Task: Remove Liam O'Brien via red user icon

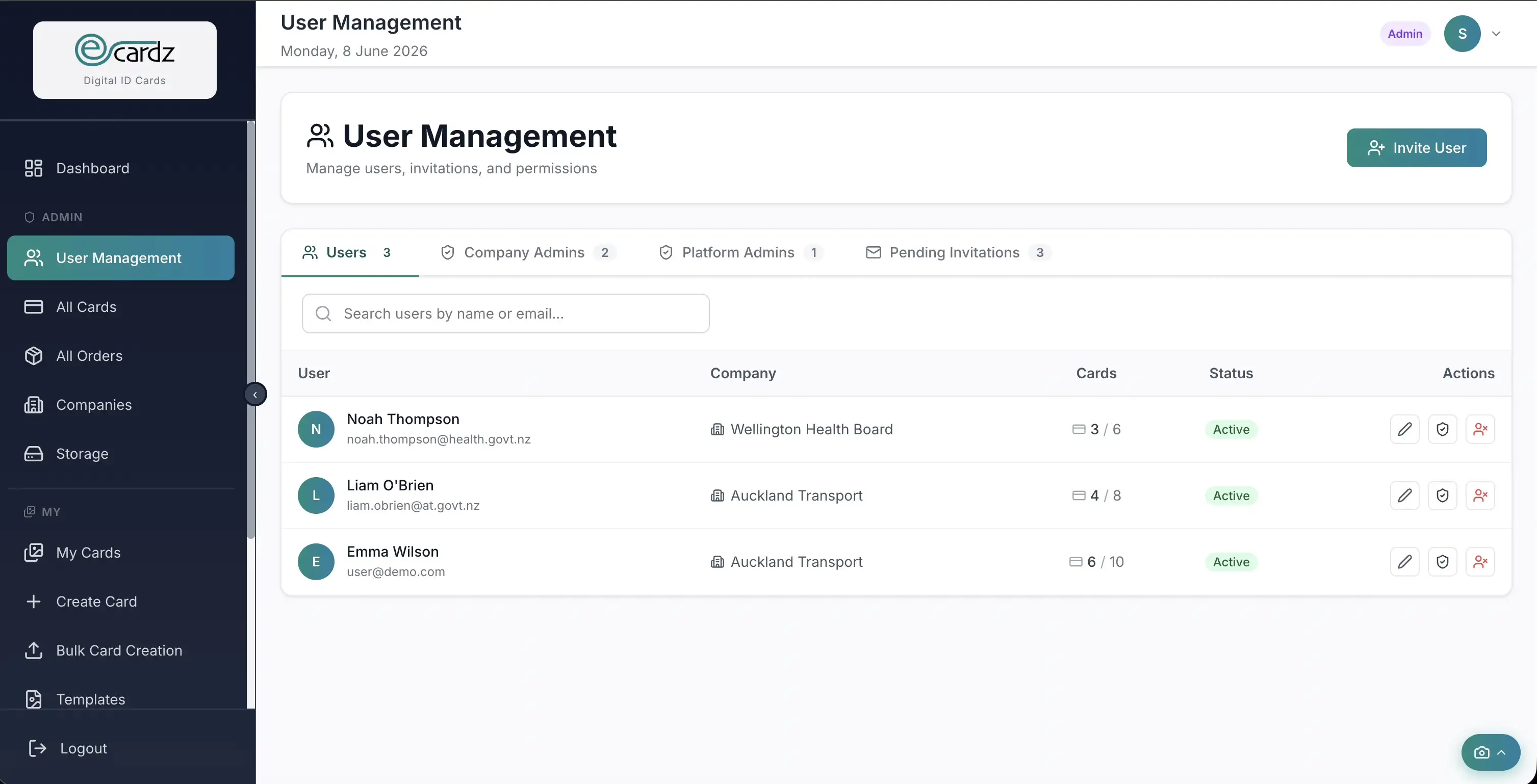Action: pos(1480,495)
